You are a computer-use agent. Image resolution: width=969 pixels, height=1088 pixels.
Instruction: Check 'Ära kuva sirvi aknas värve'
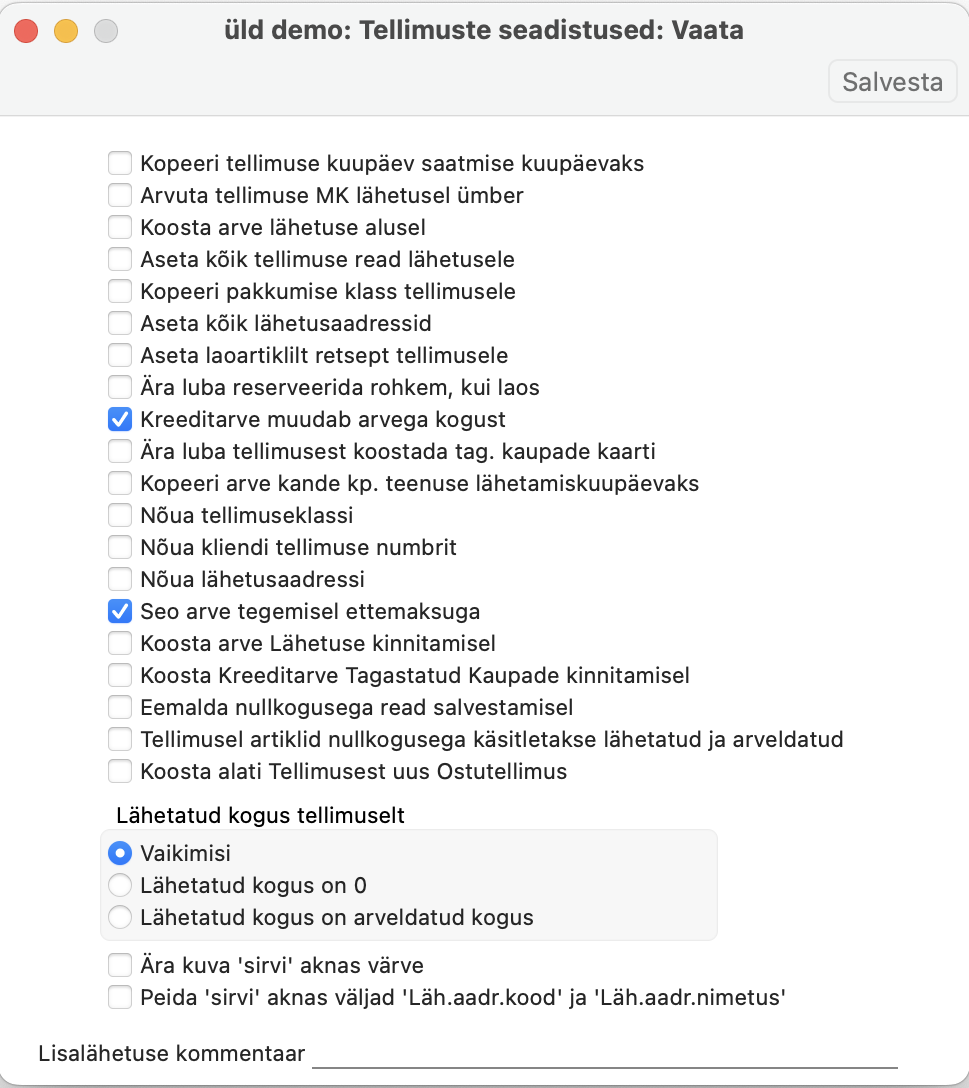click(x=120, y=965)
